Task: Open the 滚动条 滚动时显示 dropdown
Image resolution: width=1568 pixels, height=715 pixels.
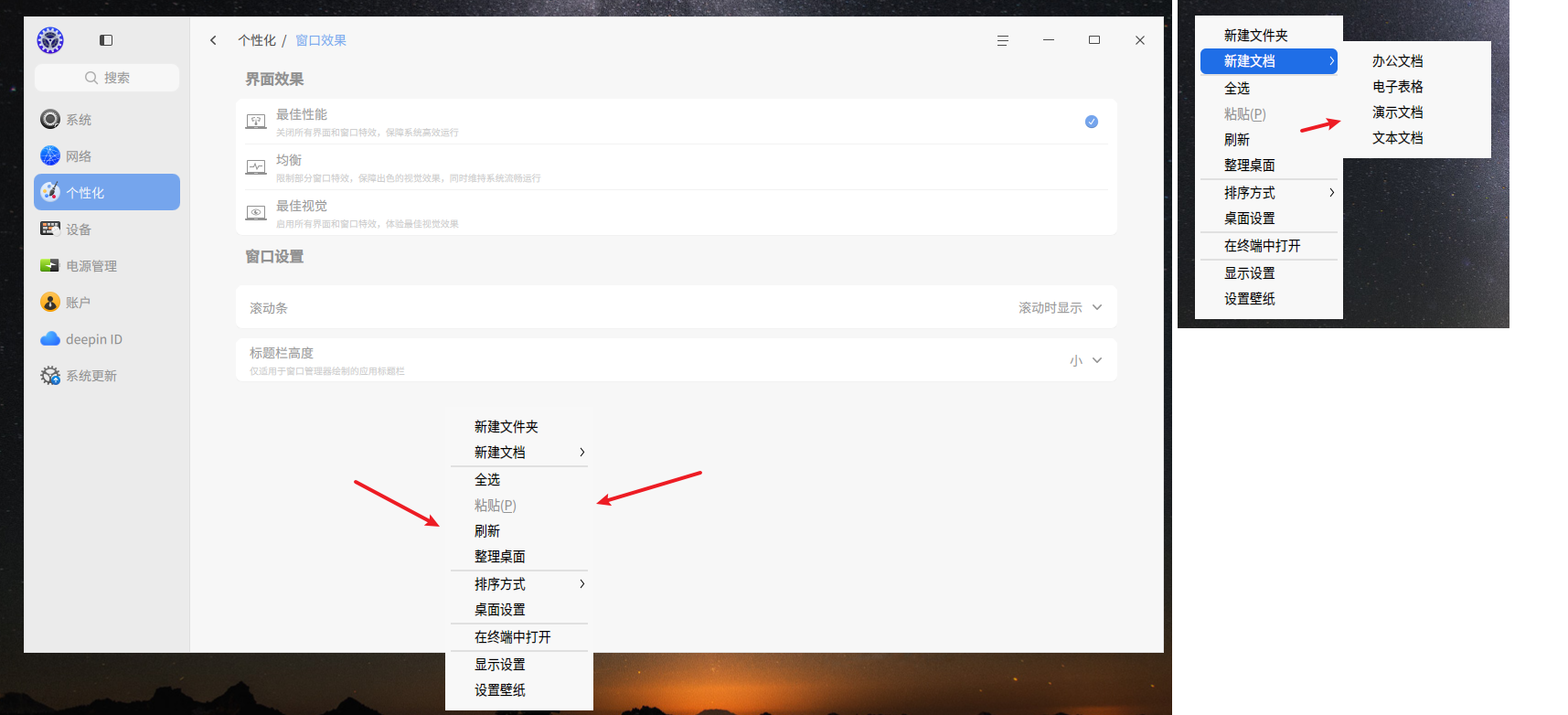Action: 1061,308
